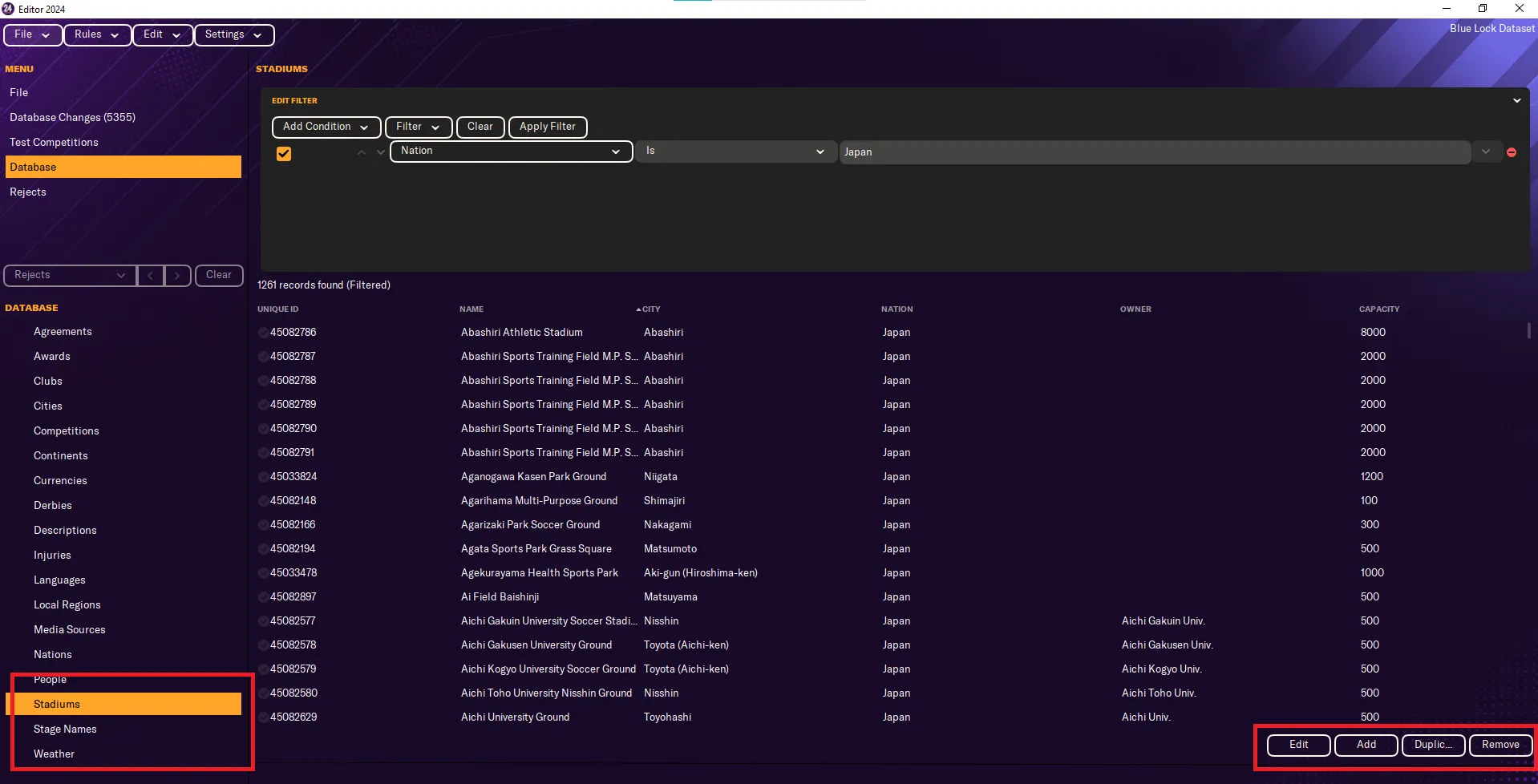Remove the filter condition via red minus icon
The image size is (1538, 784).
pos(1512,152)
